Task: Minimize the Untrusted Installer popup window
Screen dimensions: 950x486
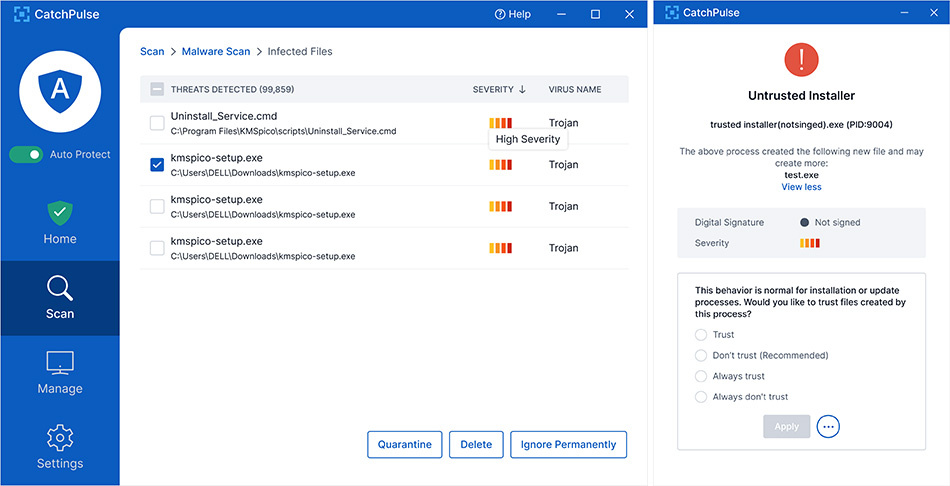Action: click(x=905, y=12)
